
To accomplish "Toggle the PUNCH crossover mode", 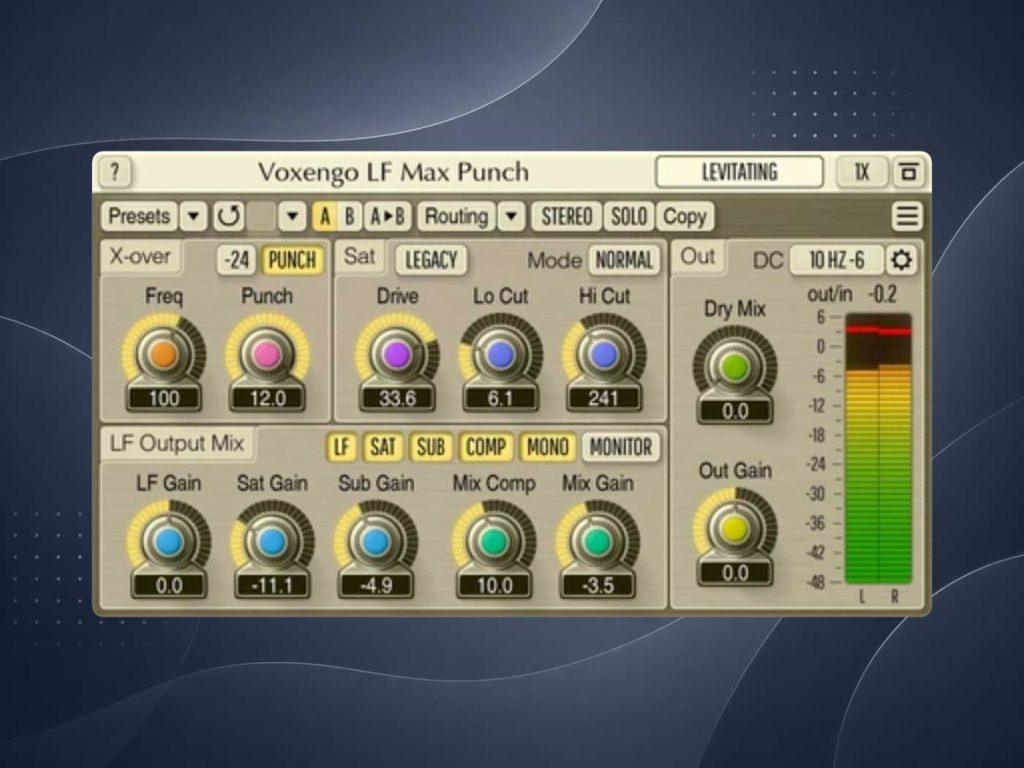I will (292, 260).
